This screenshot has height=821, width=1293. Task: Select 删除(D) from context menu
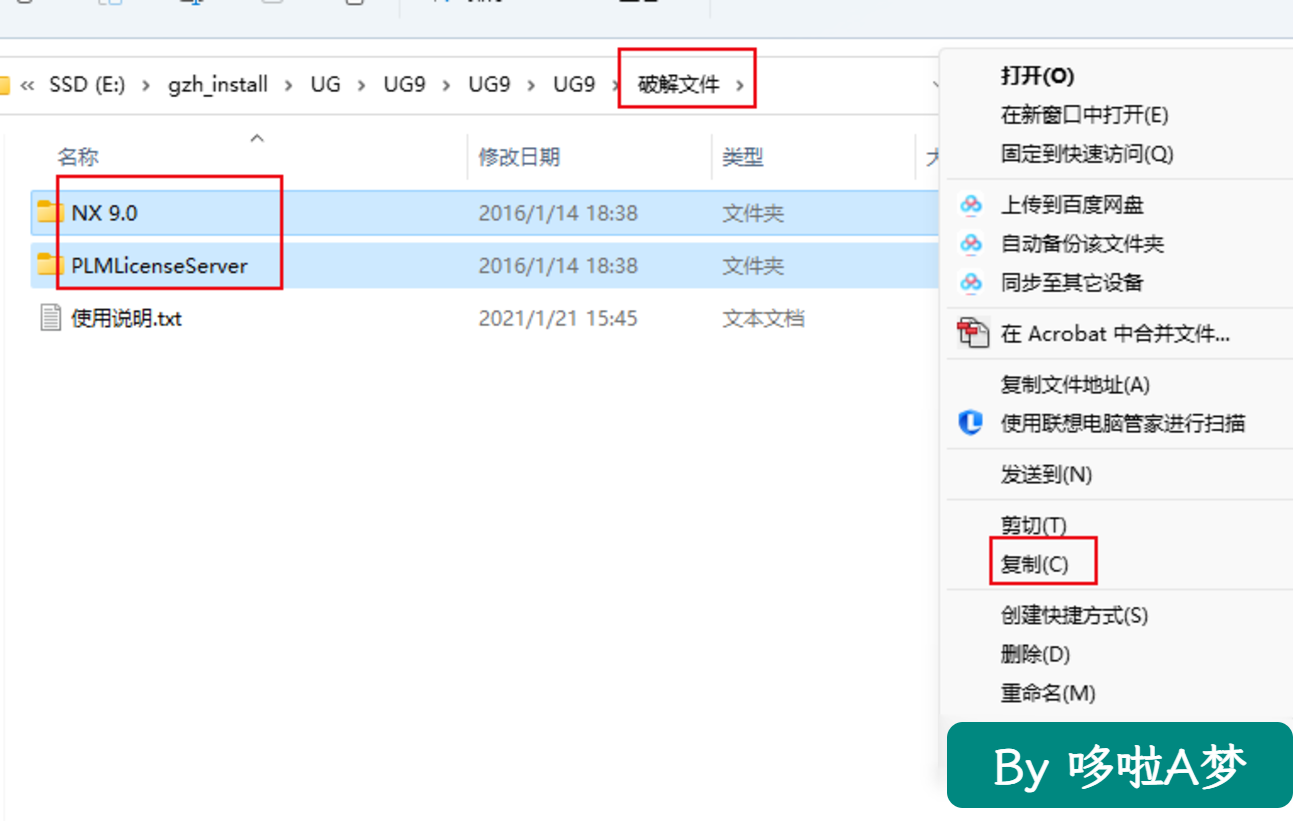point(1035,654)
